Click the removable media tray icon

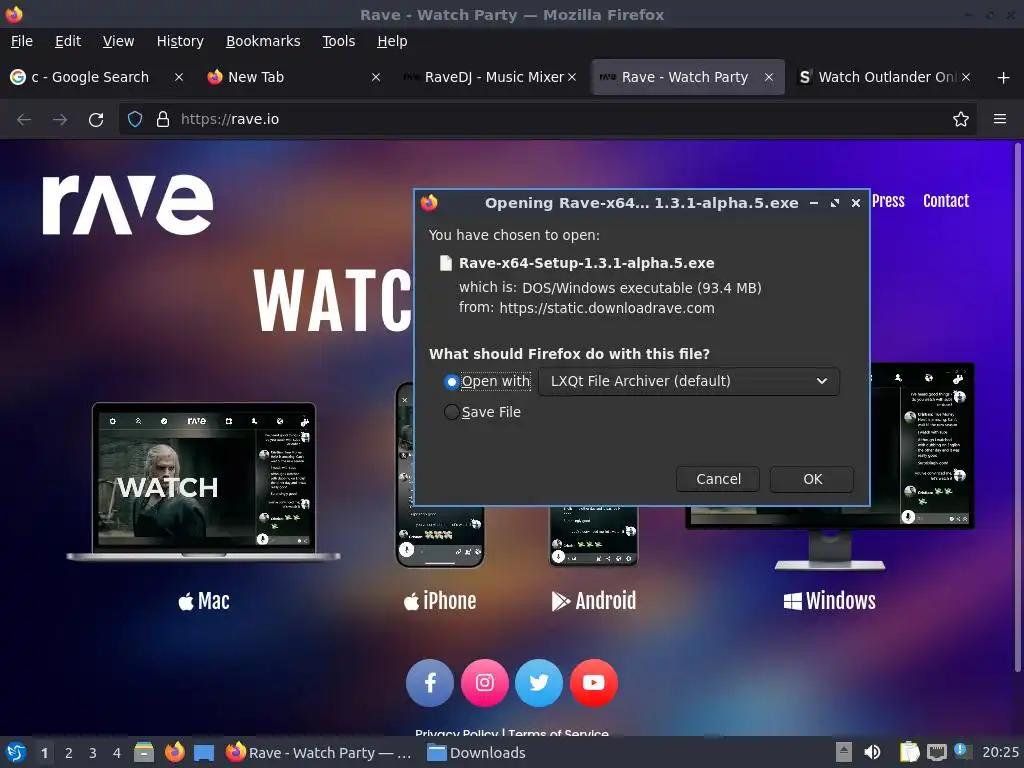click(x=844, y=752)
